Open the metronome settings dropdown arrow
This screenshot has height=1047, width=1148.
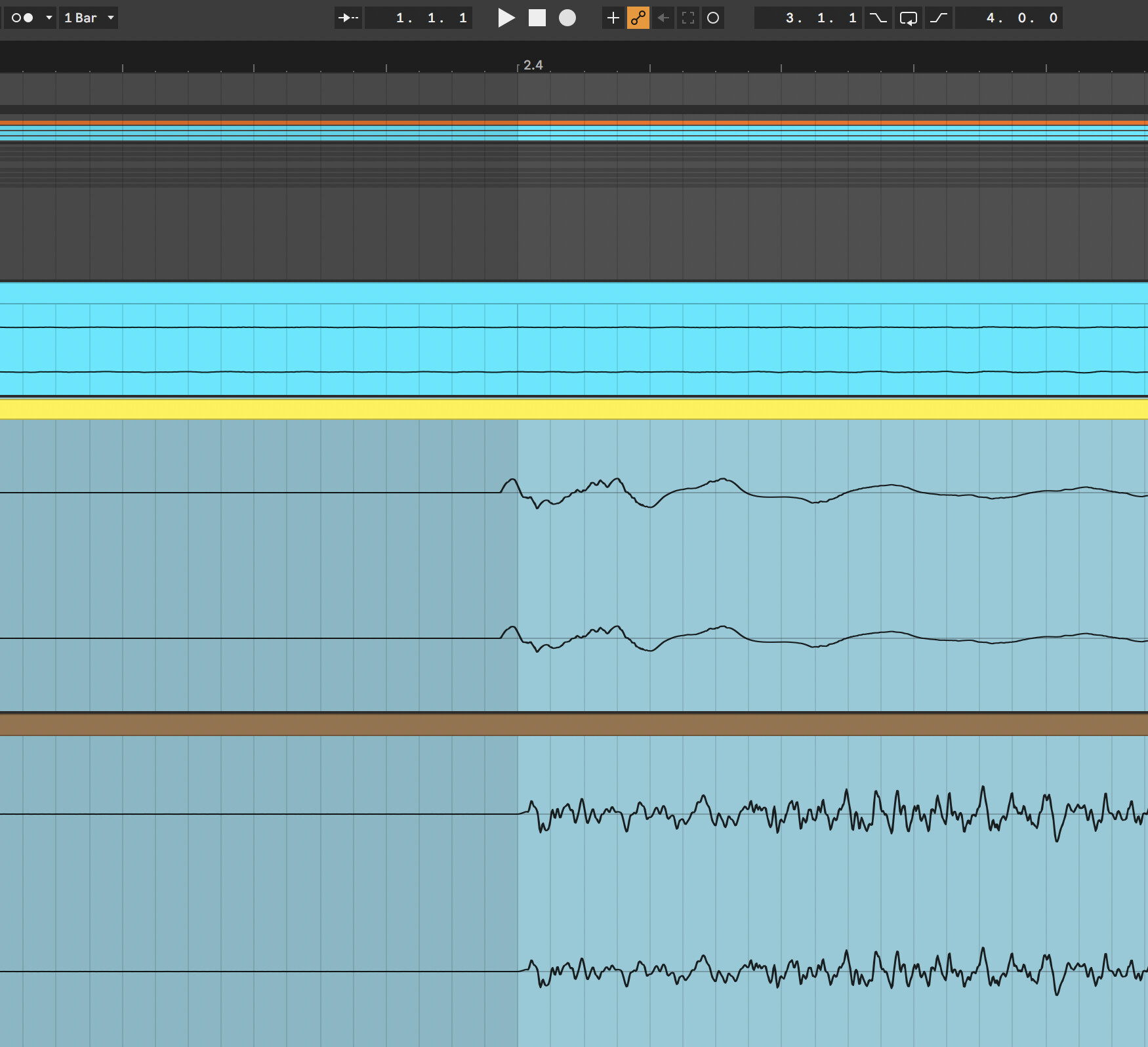[49, 18]
